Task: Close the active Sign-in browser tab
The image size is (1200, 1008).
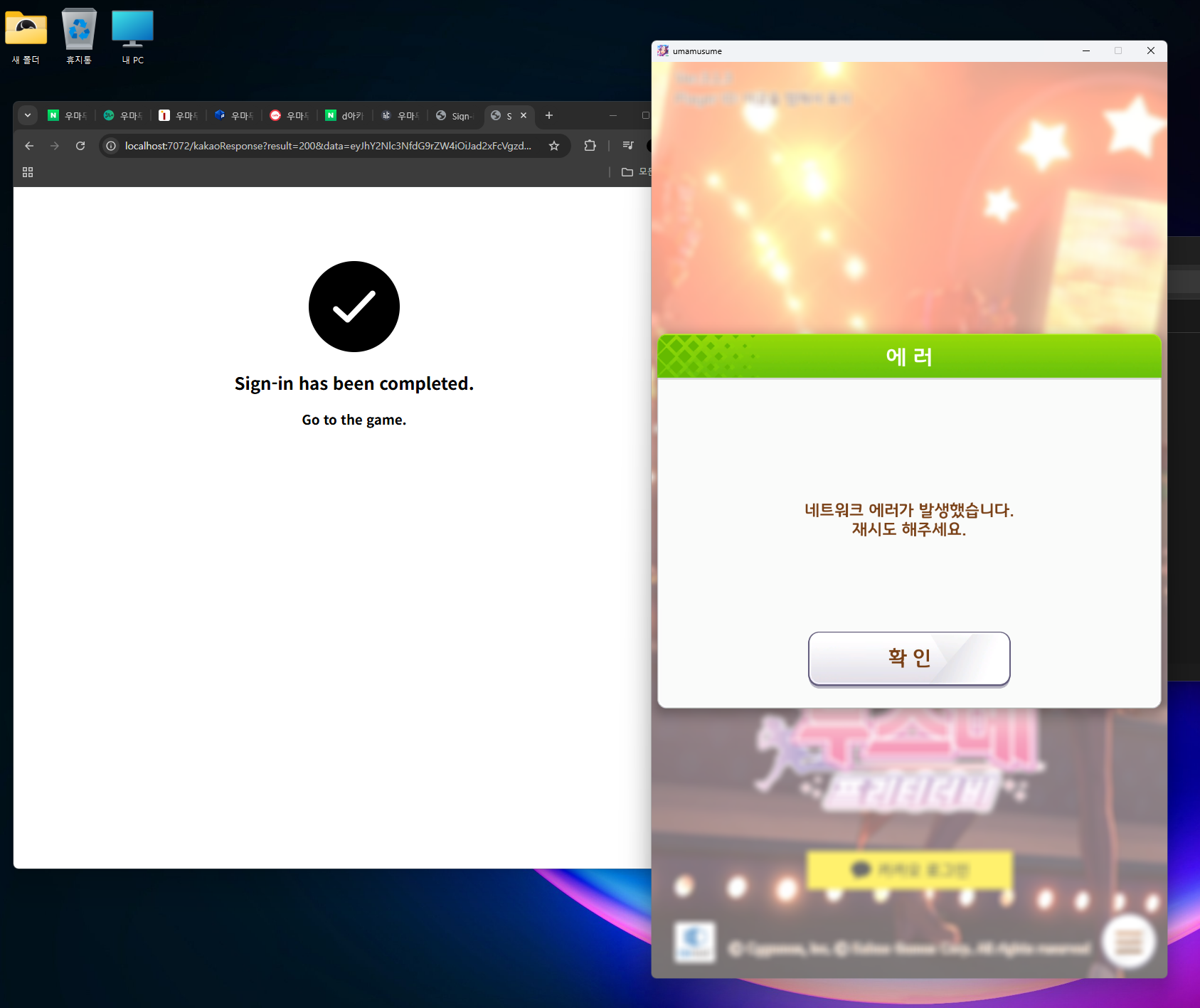Action: (x=524, y=115)
